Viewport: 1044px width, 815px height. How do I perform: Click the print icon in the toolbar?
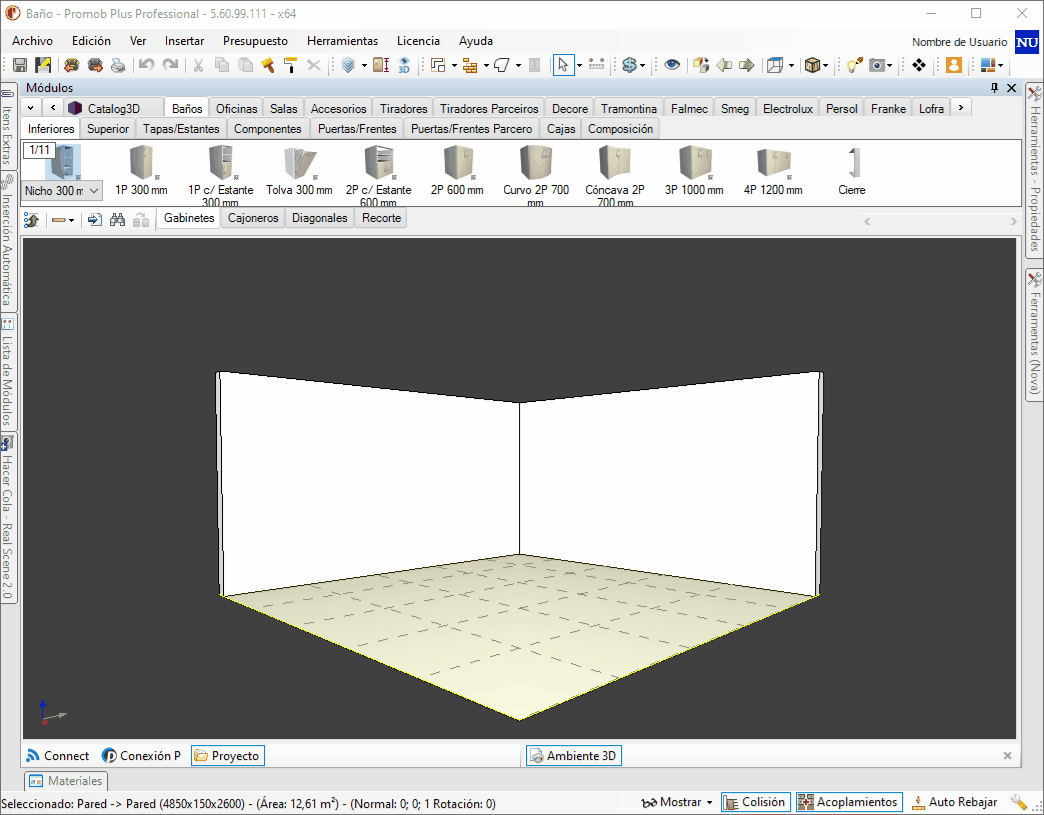click(118, 65)
